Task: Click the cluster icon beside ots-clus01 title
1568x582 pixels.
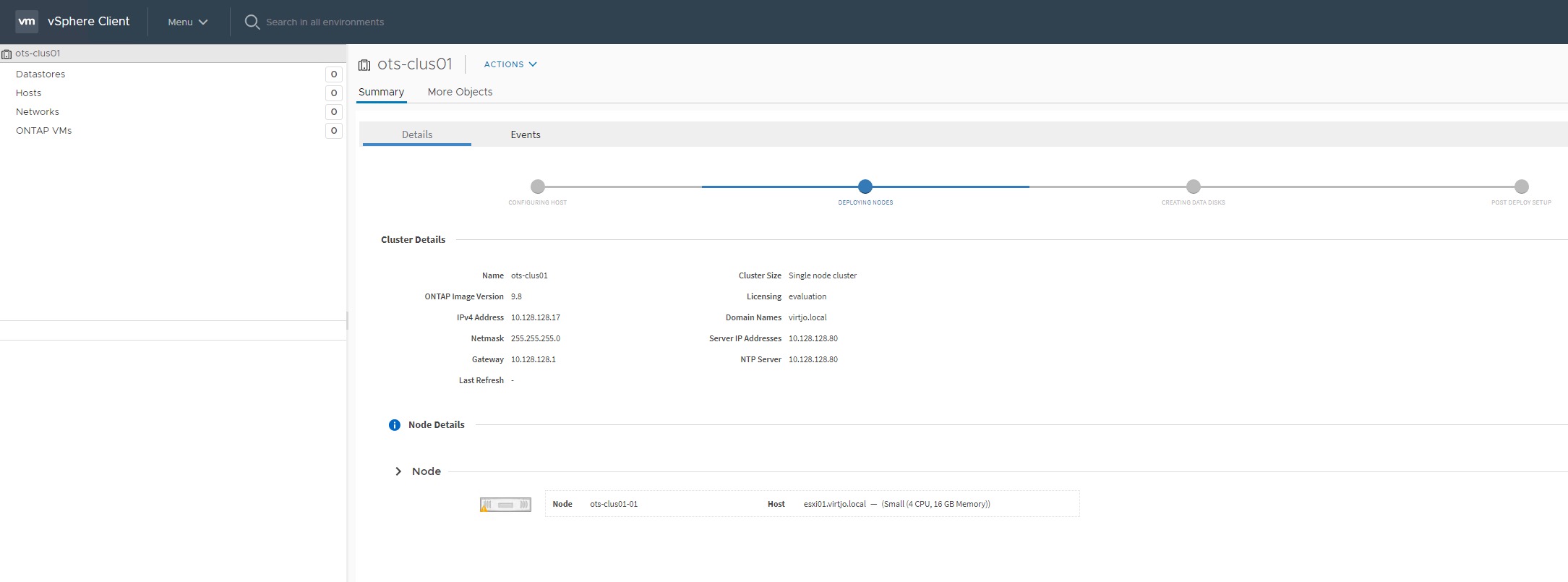Action: click(x=365, y=65)
